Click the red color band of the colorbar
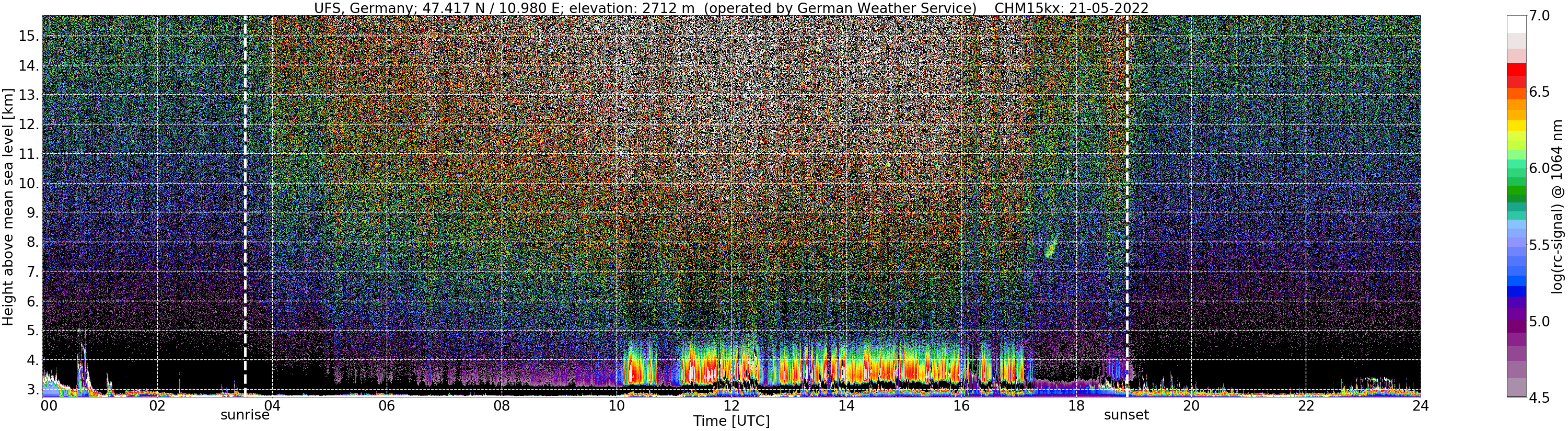Viewport: 1568px width, 431px height. coord(1516,70)
